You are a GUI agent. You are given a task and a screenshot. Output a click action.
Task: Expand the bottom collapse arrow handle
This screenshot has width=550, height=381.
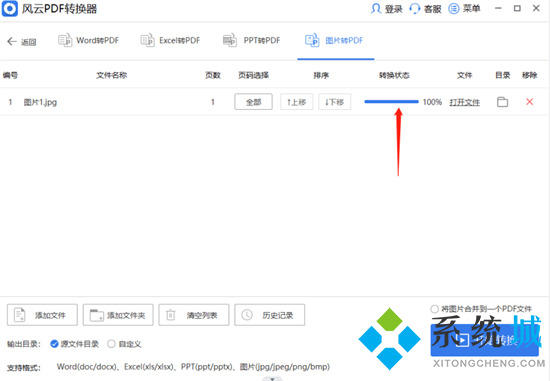pyautogui.click(x=272, y=379)
